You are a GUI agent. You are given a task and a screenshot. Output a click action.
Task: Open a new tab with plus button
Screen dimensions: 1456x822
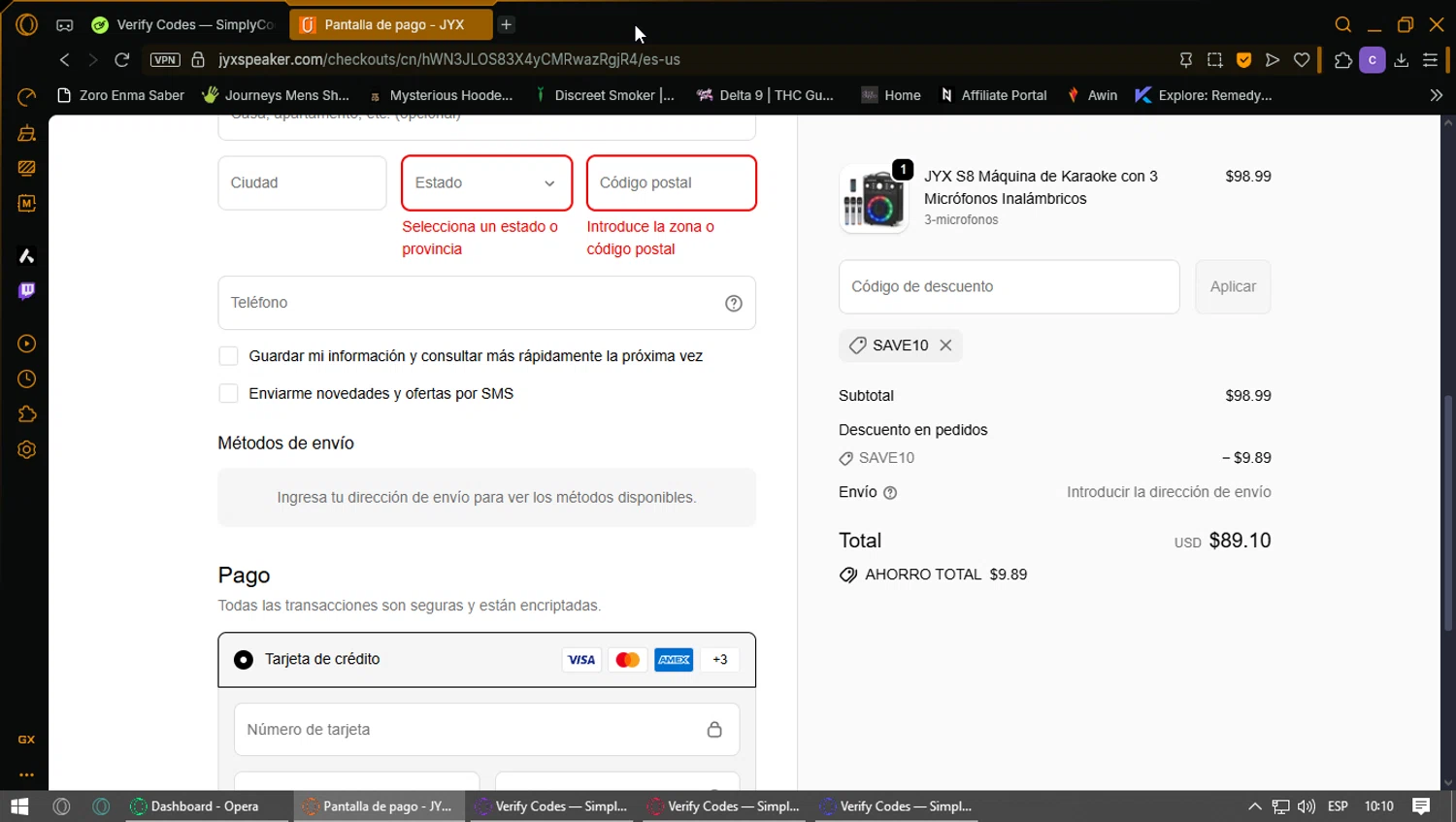[x=507, y=24]
